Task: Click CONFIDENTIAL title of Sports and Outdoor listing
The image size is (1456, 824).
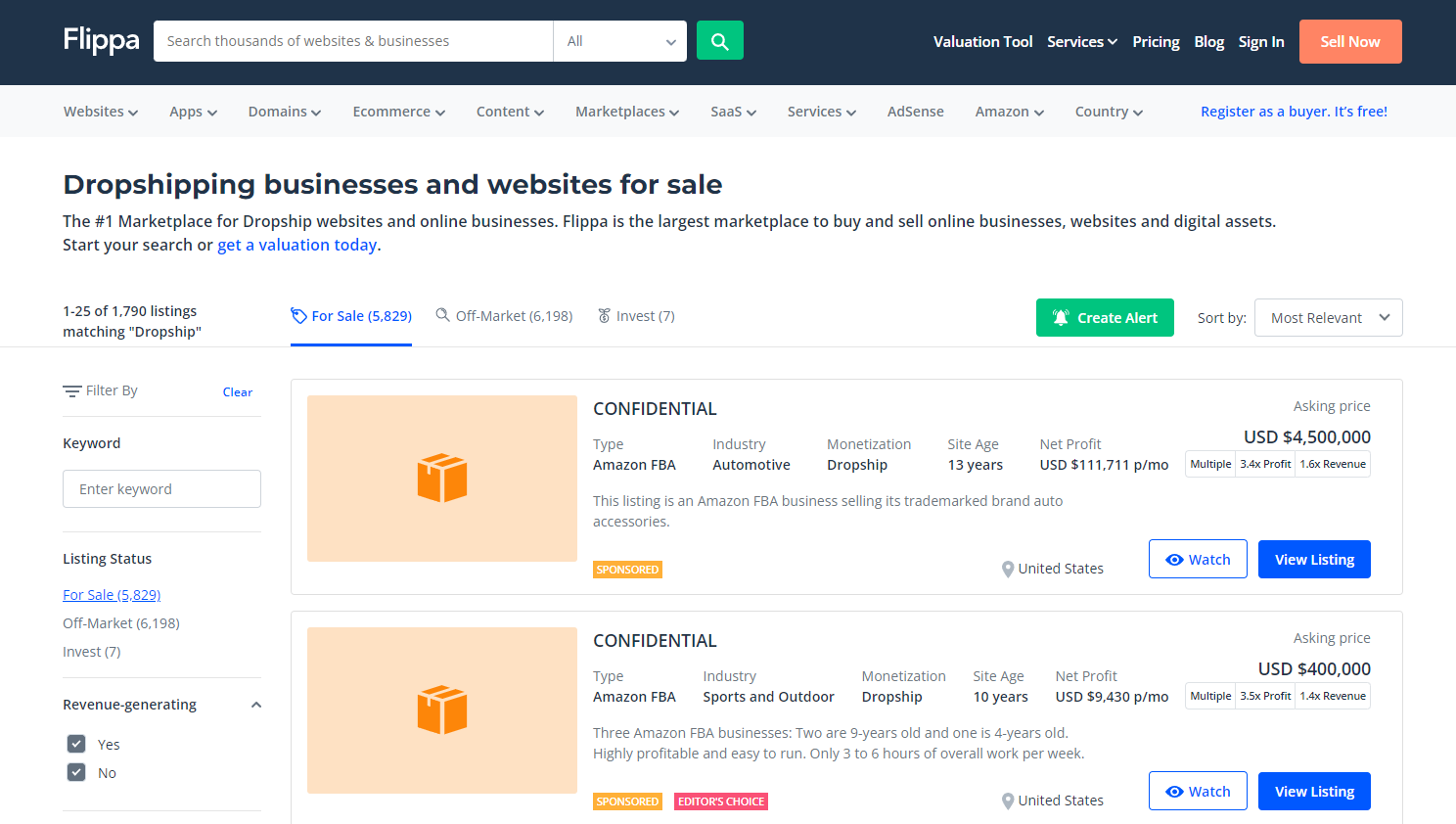Action: pos(655,641)
